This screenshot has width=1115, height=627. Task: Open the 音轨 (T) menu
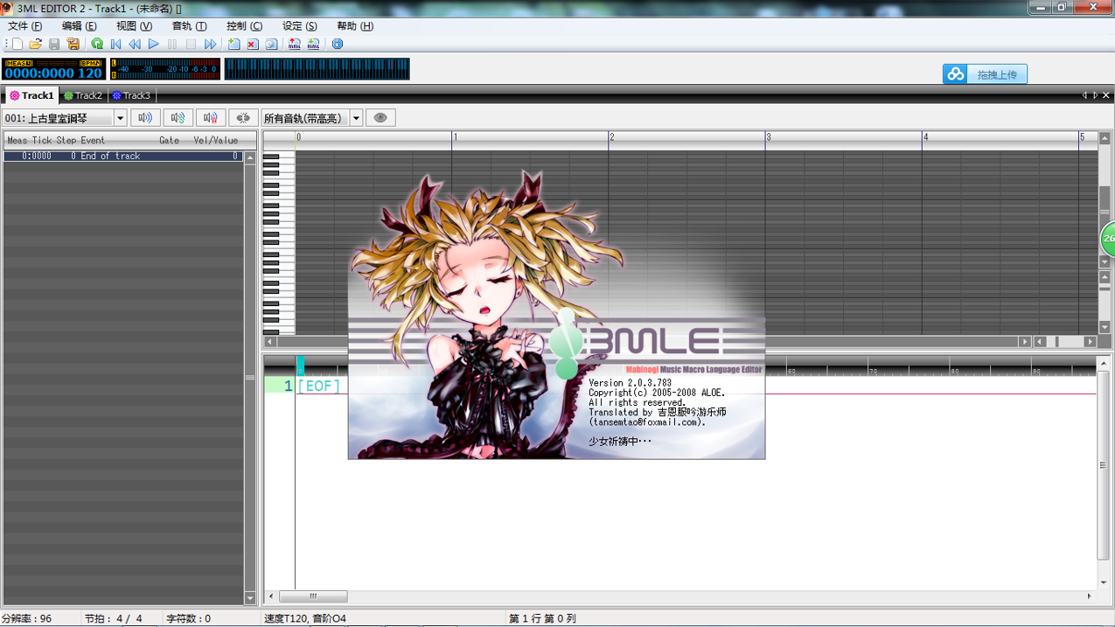pyautogui.click(x=189, y=26)
